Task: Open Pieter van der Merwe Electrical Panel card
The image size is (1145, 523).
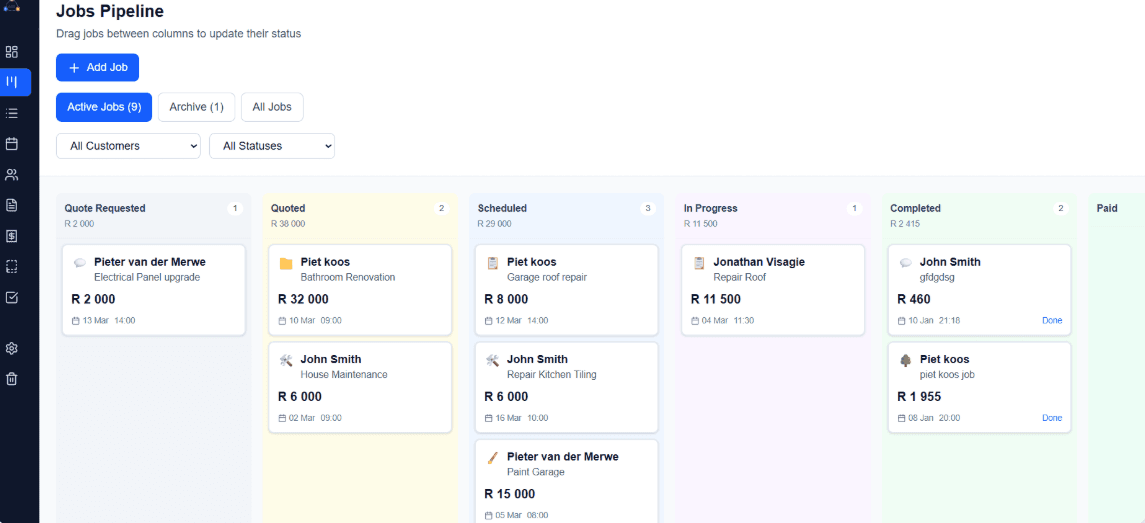Action: click(153, 290)
